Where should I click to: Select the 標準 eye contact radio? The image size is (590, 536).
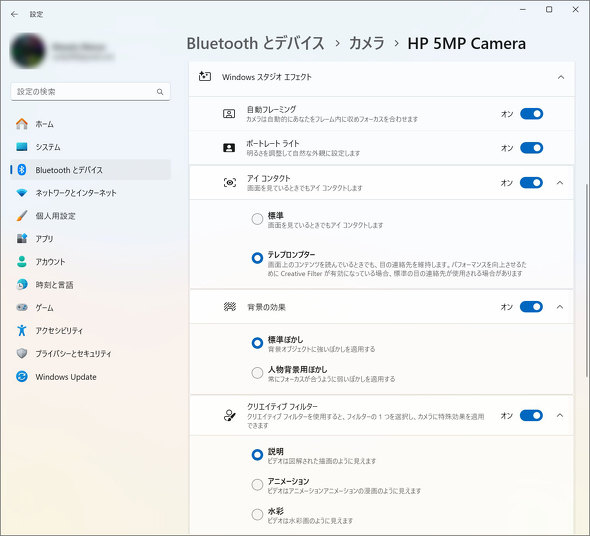(x=257, y=219)
